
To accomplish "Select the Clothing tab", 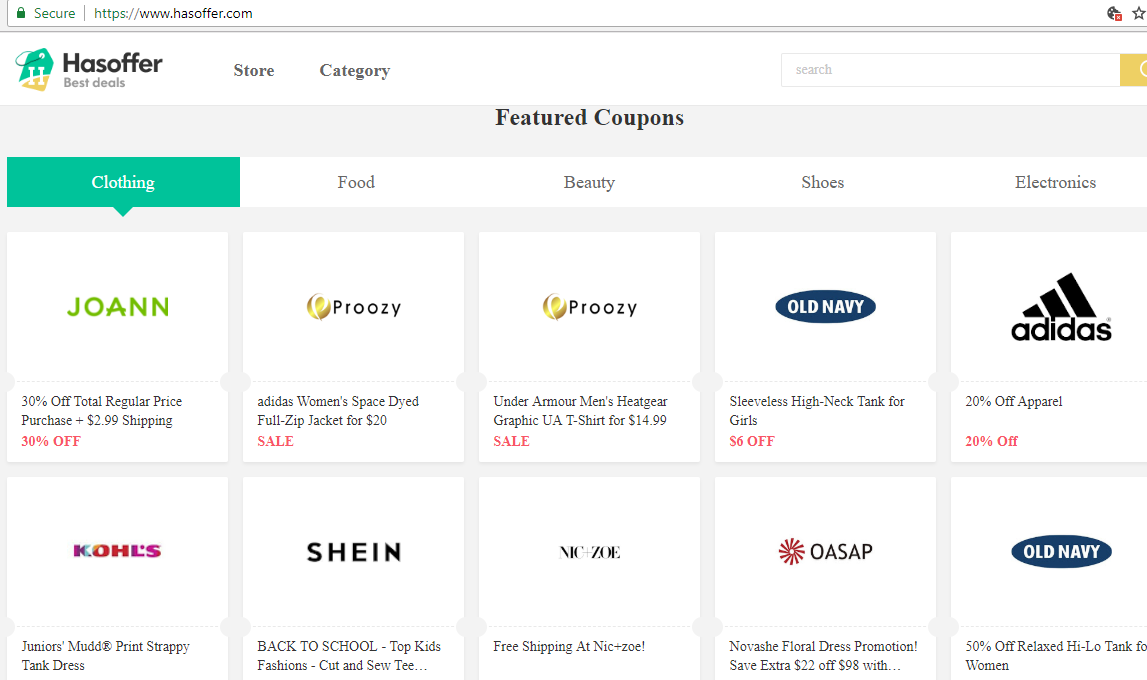I will (123, 182).
